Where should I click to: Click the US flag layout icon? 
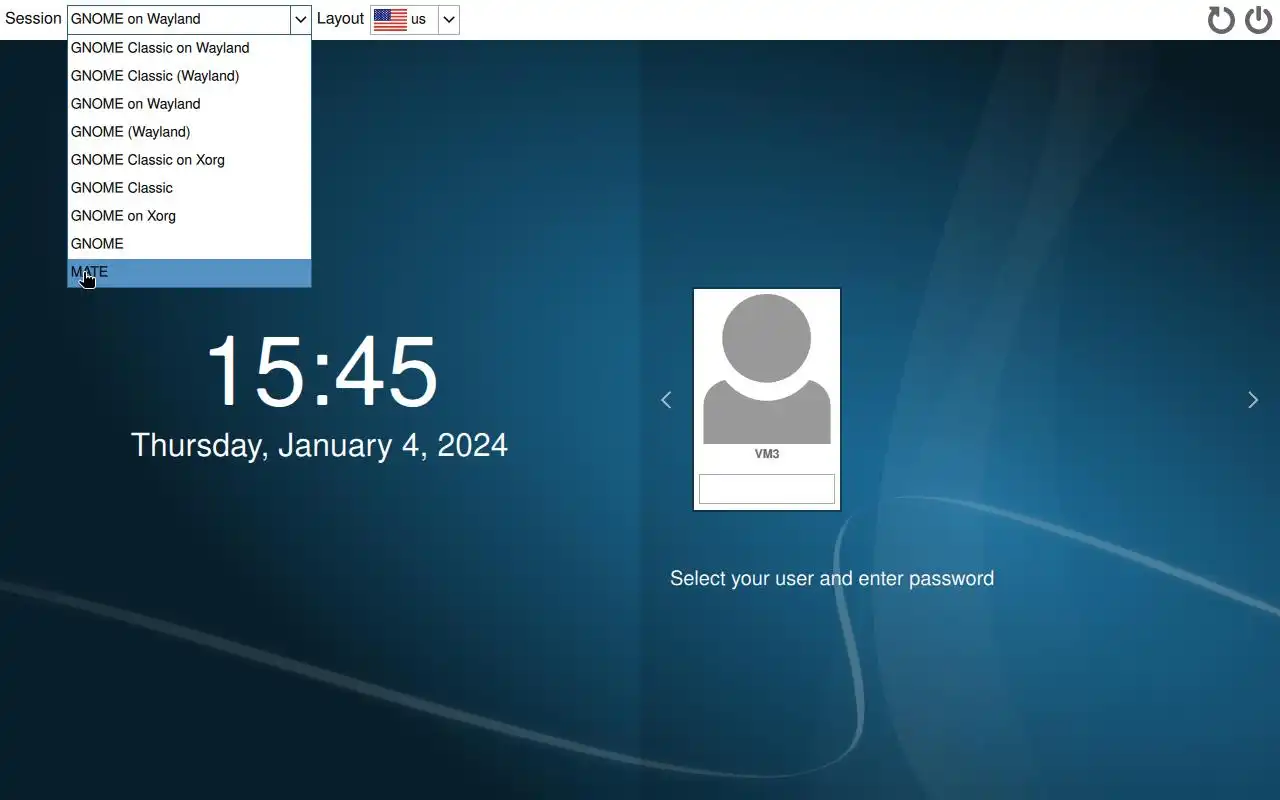390,19
